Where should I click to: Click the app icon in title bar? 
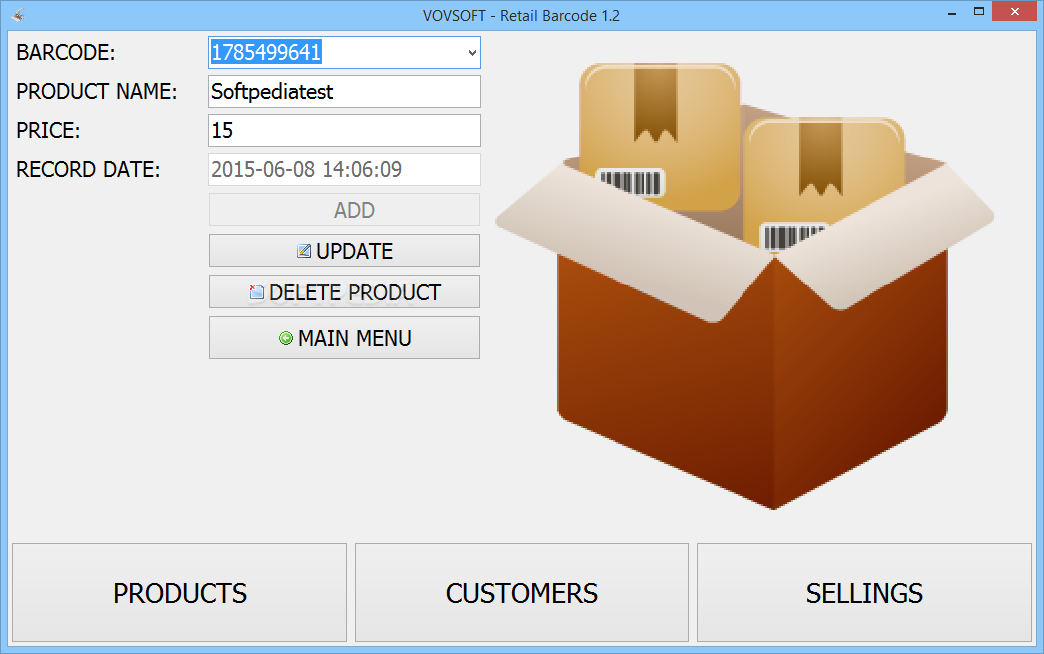tap(19, 15)
